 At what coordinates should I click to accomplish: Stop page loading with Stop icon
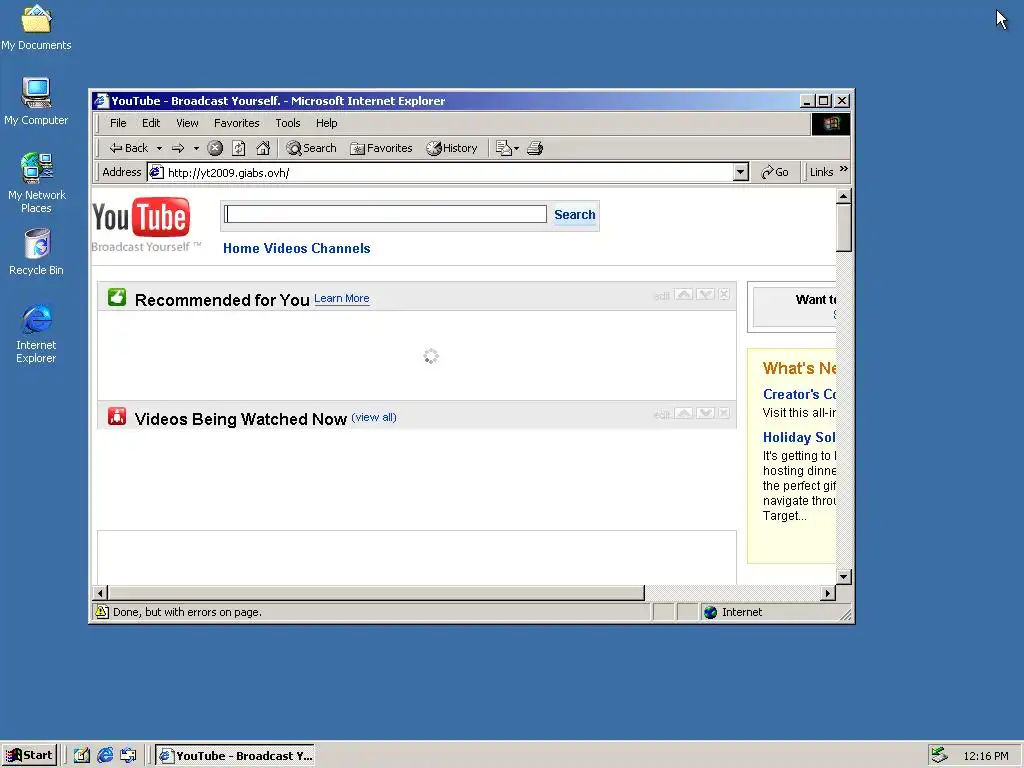tap(215, 148)
